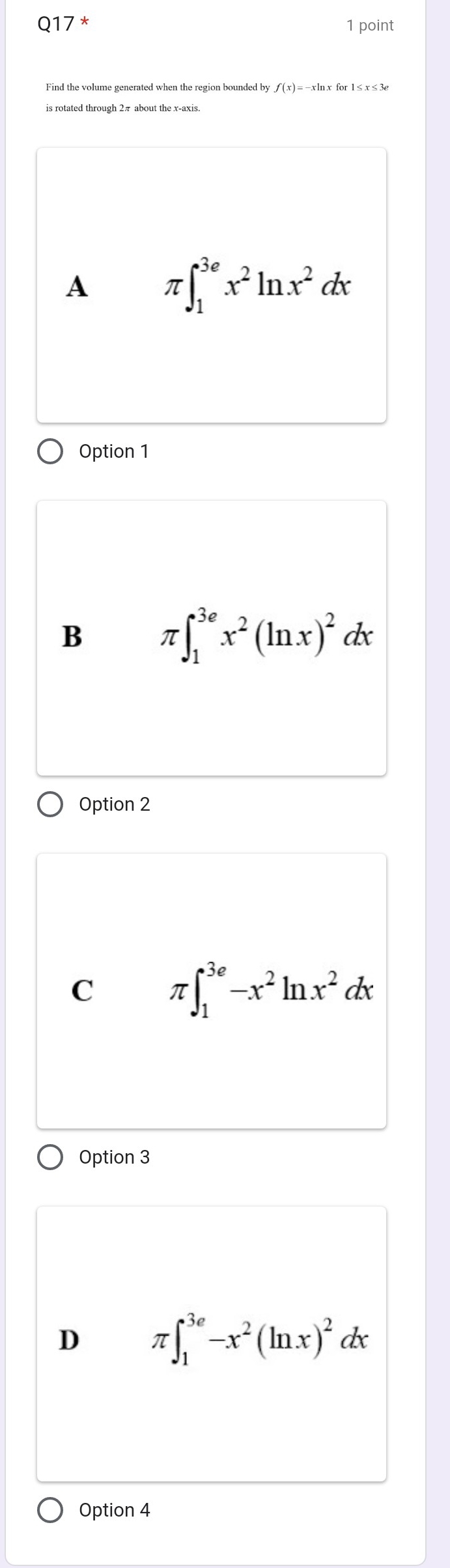Select the Option 1 radio button
Image resolution: width=450 pixels, height=1568 pixels.
(x=50, y=452)
